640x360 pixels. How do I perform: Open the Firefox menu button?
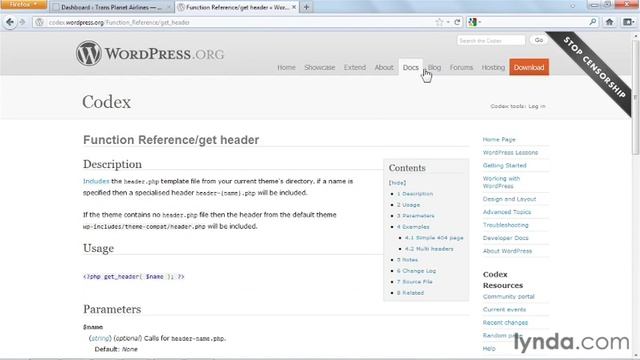point(23,4)
